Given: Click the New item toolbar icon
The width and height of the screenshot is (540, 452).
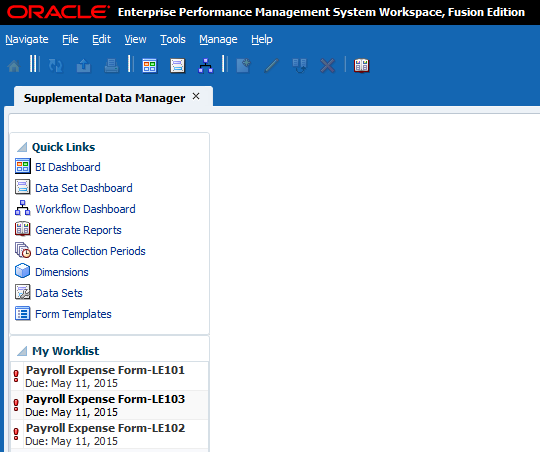Looking at the screenshot, I should coord(243,65).
